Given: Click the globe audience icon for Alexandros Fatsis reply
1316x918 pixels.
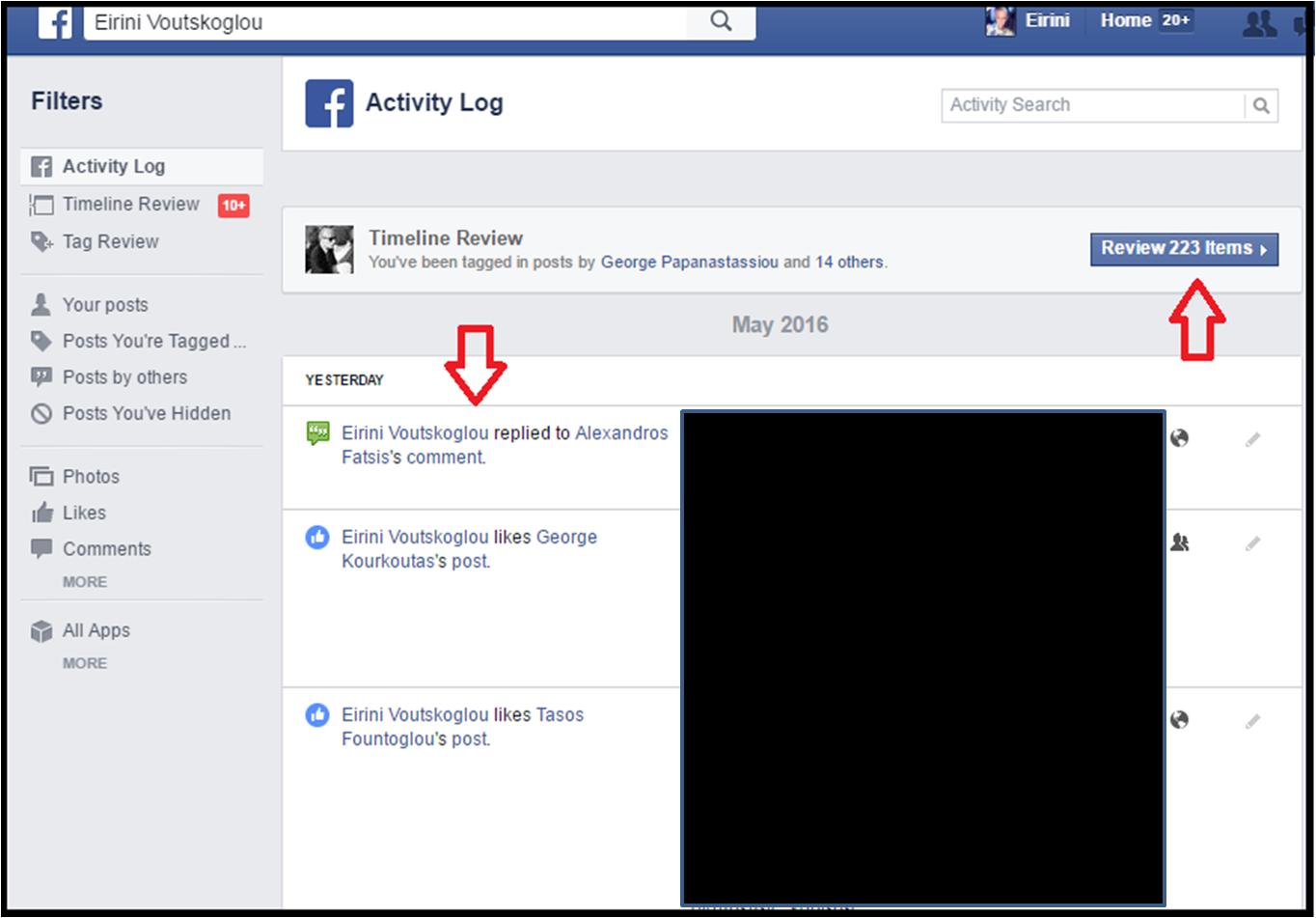Looking at the screenshot, I should pos(1179,438).
